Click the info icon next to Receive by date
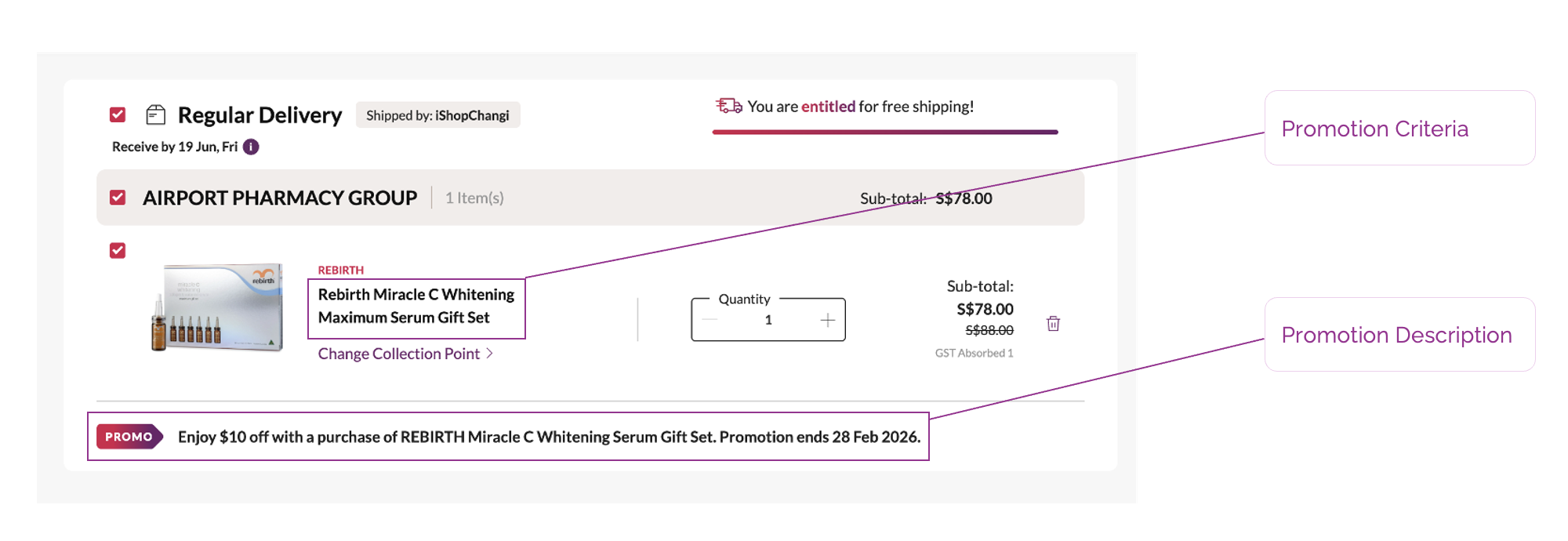The height and width of the screenshot is (541, 1568). (251, 147)
